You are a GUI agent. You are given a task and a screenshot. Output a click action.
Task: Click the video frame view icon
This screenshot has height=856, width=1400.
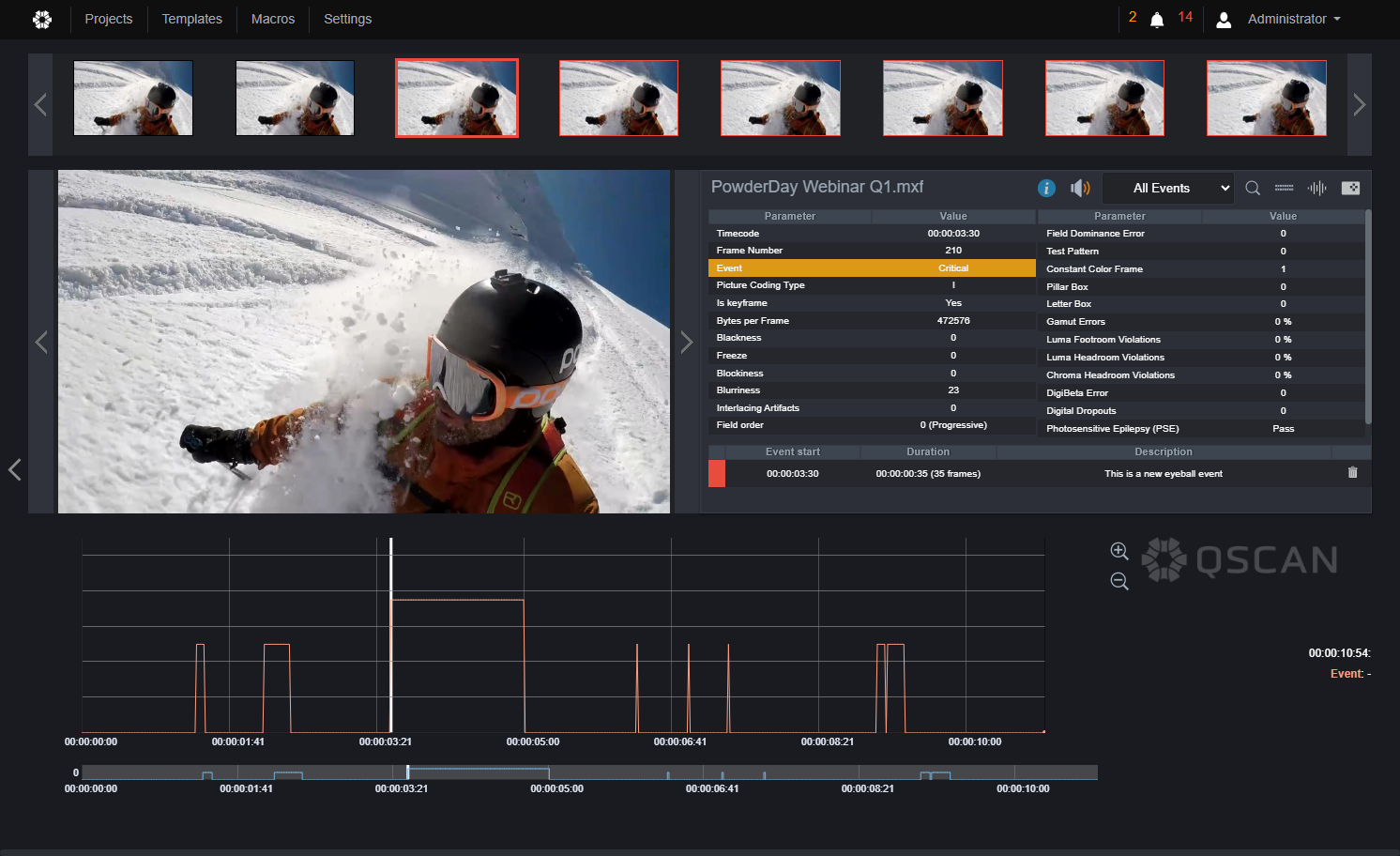click(x=1350, y=188)
